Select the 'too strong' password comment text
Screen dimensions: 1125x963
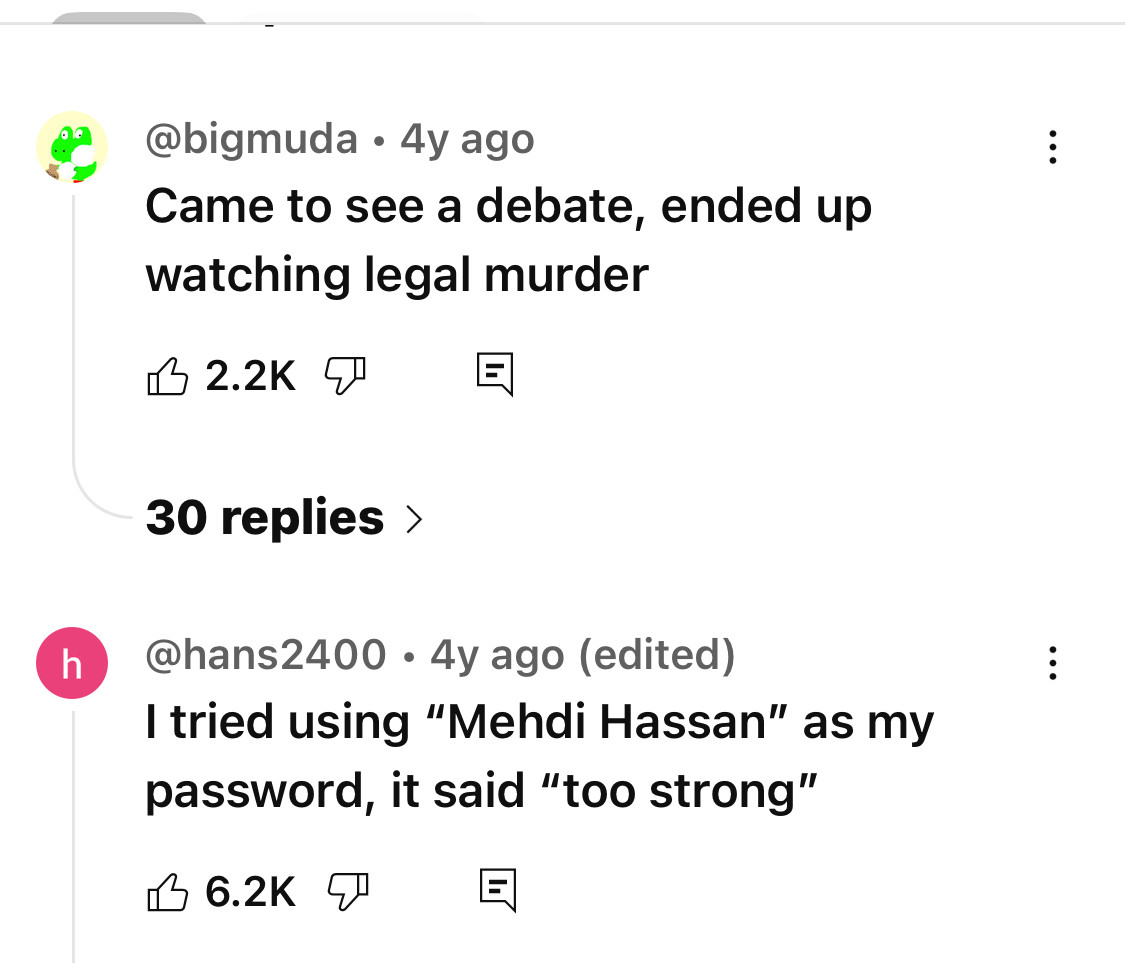click(x=540, y=756)
